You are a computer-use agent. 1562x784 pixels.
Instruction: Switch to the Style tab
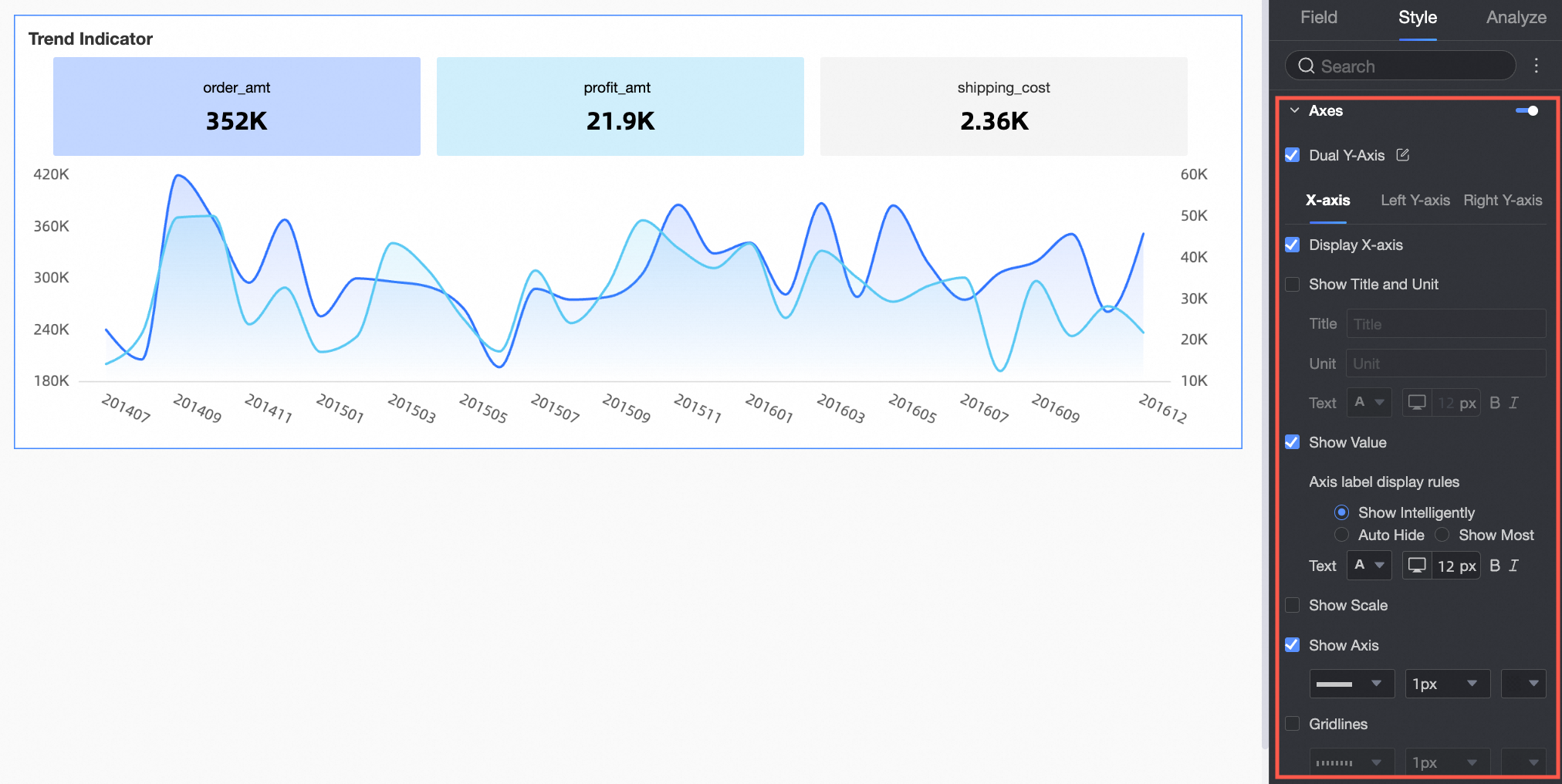(x=1418, y=18)
